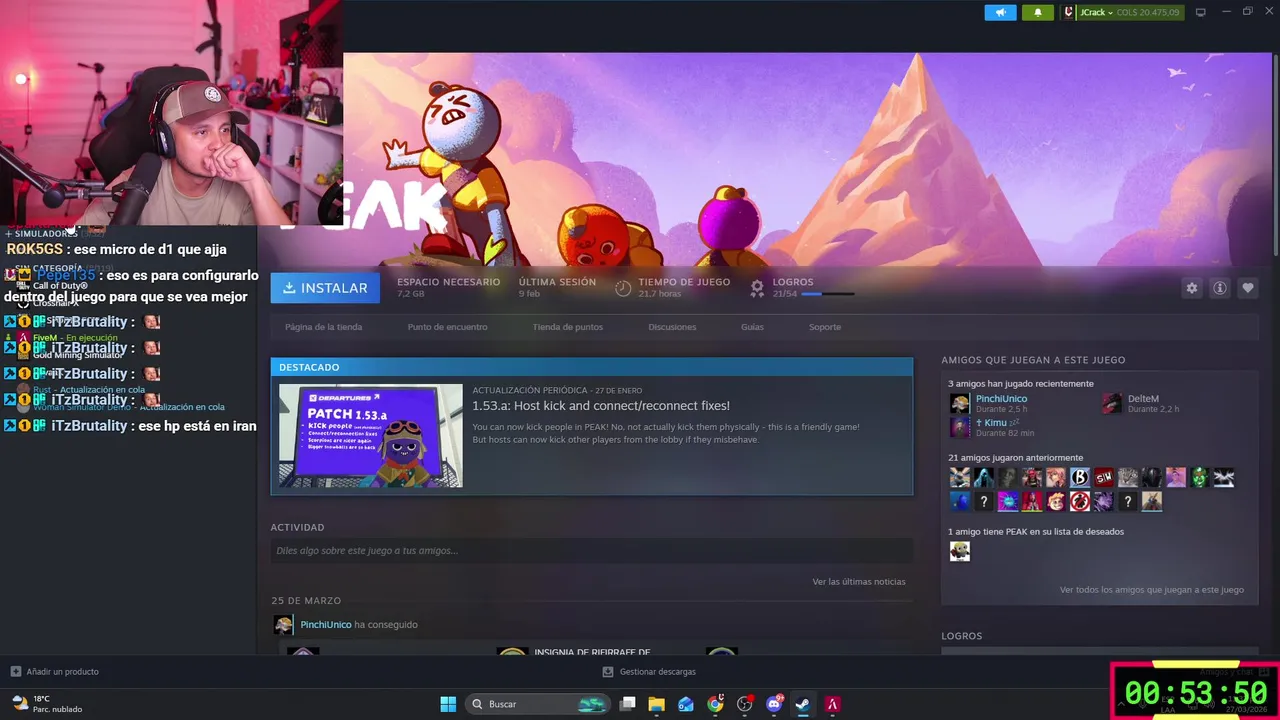
Task: Open the Tienda de puntos tab
Action: [567, 327]
